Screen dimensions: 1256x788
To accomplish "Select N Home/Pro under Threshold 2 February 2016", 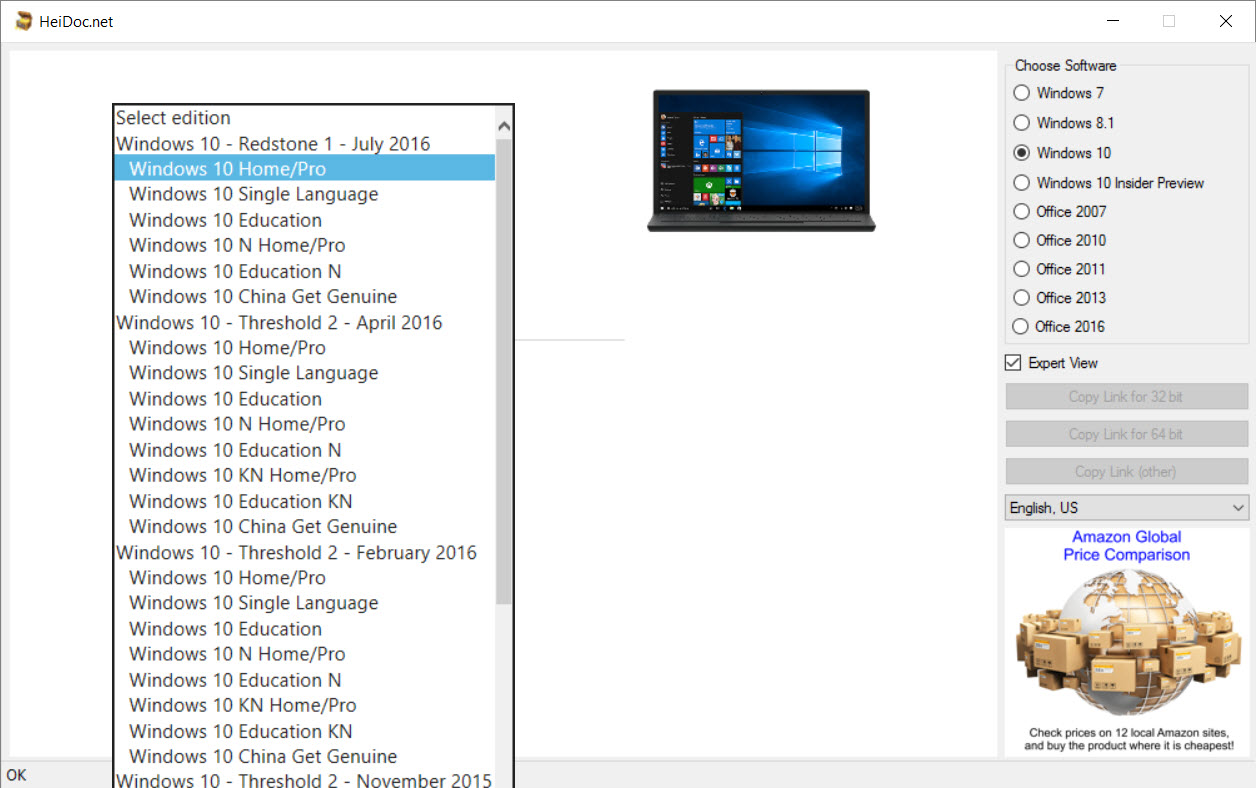I will pyautogui.click(x=305, y=654).
